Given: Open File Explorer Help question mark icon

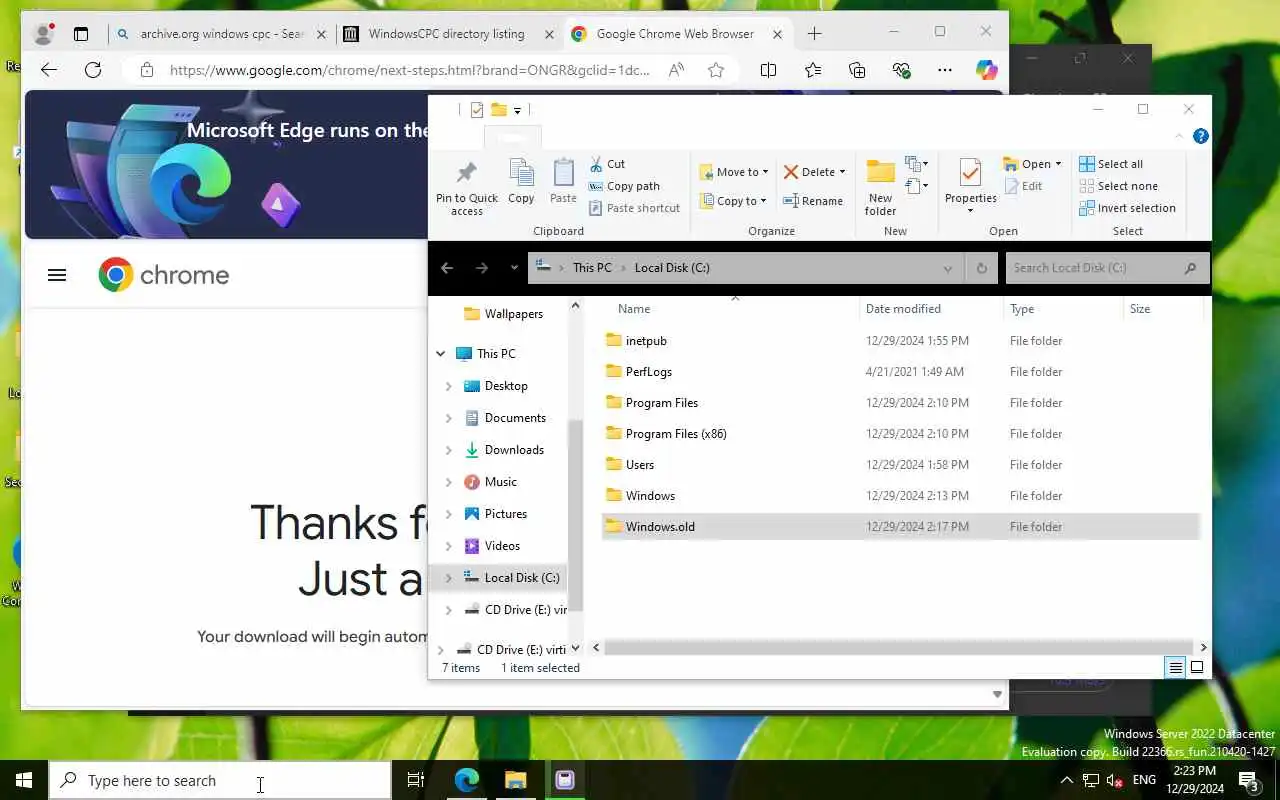Looking at the screenshot, I should (x=1201, y=136).
